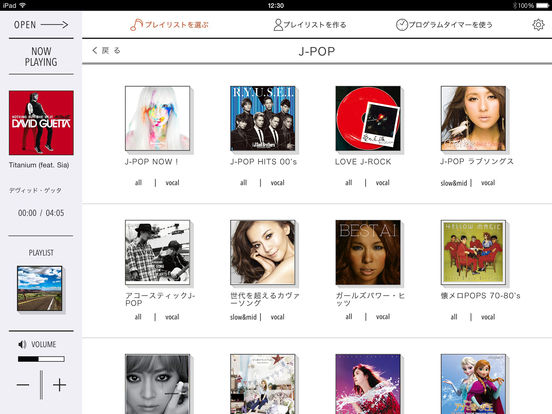Open the J-POP NOW! album cover
The width and height of the screenshot is (552, 414).
(157, 118)
